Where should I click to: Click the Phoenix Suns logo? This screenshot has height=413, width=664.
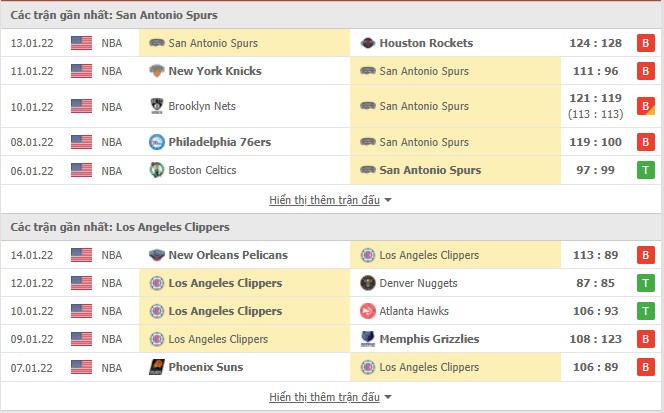(x=157, y=367)
